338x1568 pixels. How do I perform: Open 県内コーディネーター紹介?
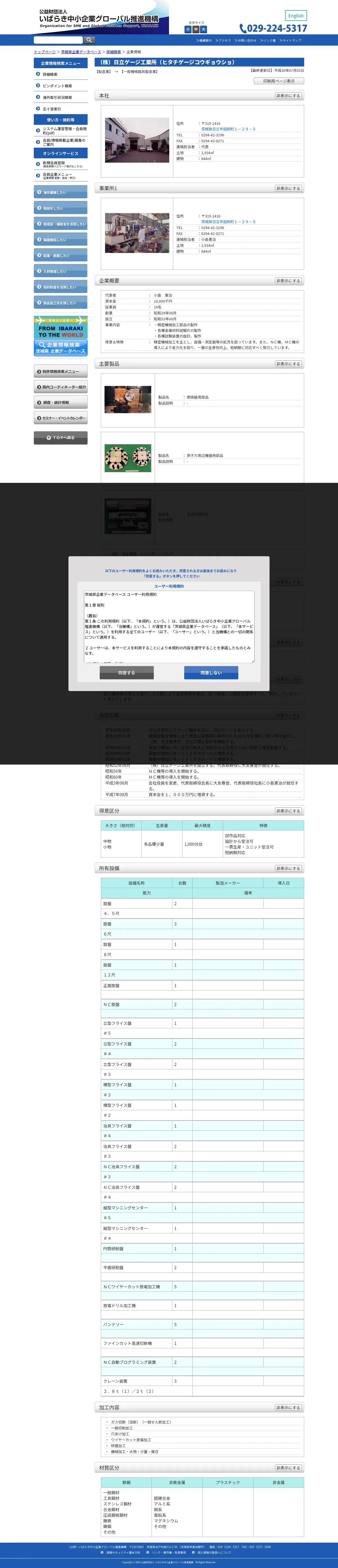pyautogui.click(x=60, y=387)
